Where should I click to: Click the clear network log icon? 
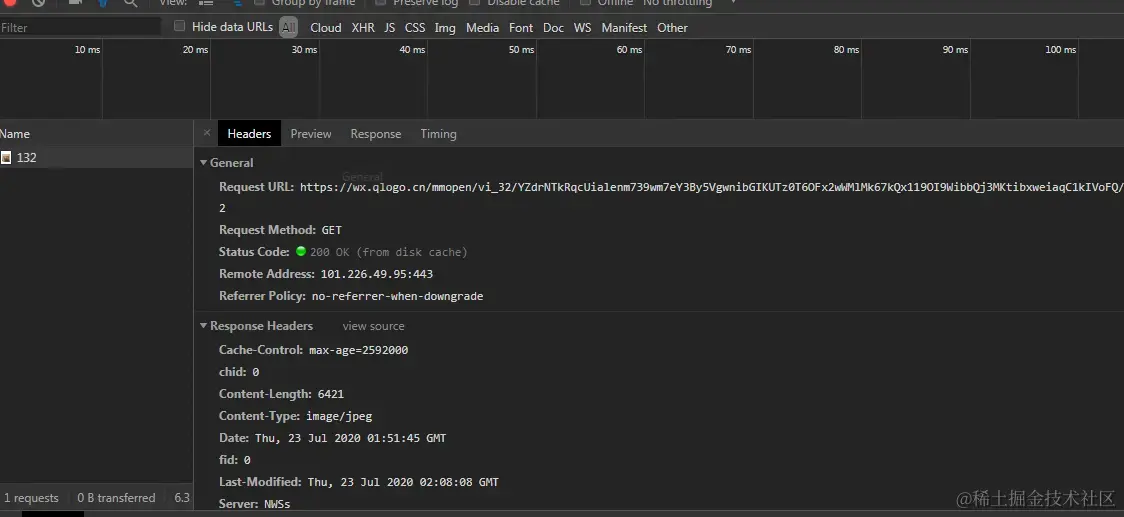tap(38, 2)
